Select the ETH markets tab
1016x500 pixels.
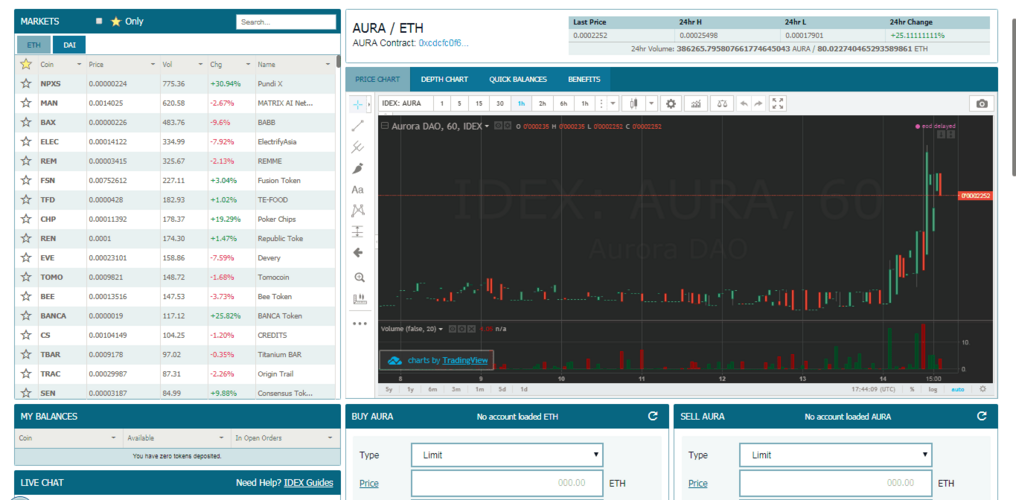click(34, 45)
